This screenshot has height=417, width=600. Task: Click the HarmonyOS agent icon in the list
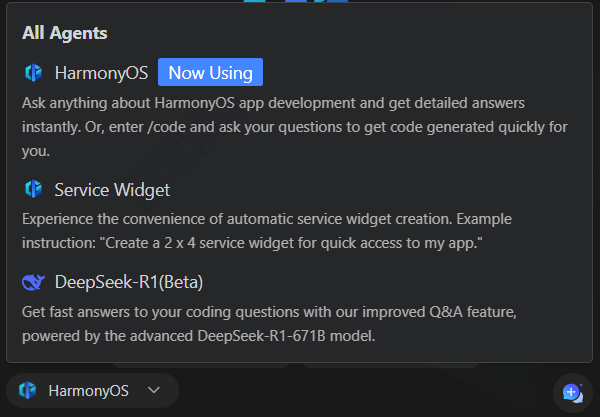pos(33,73)
